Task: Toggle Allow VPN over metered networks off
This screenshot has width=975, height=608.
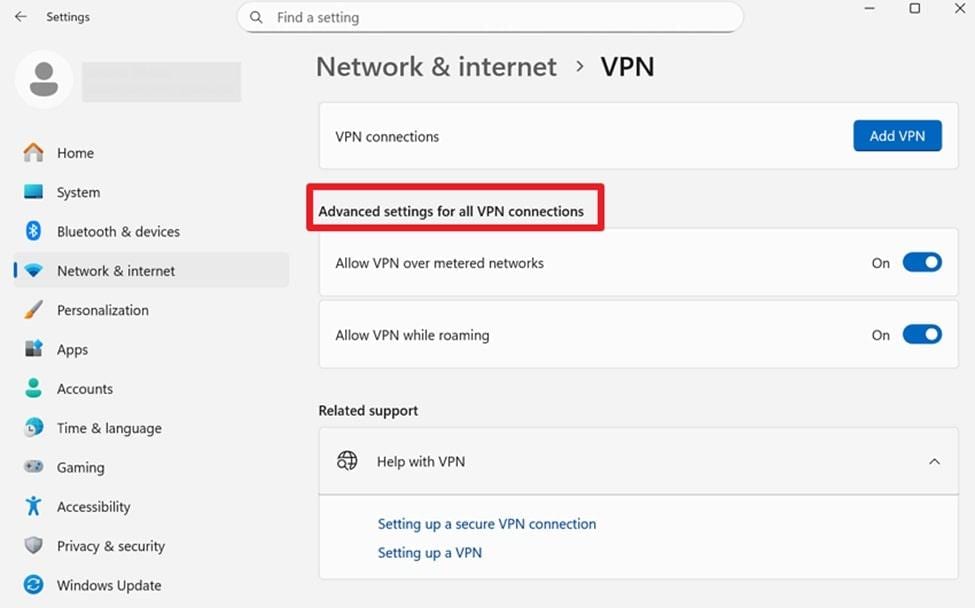Action: tap(921, 262)
